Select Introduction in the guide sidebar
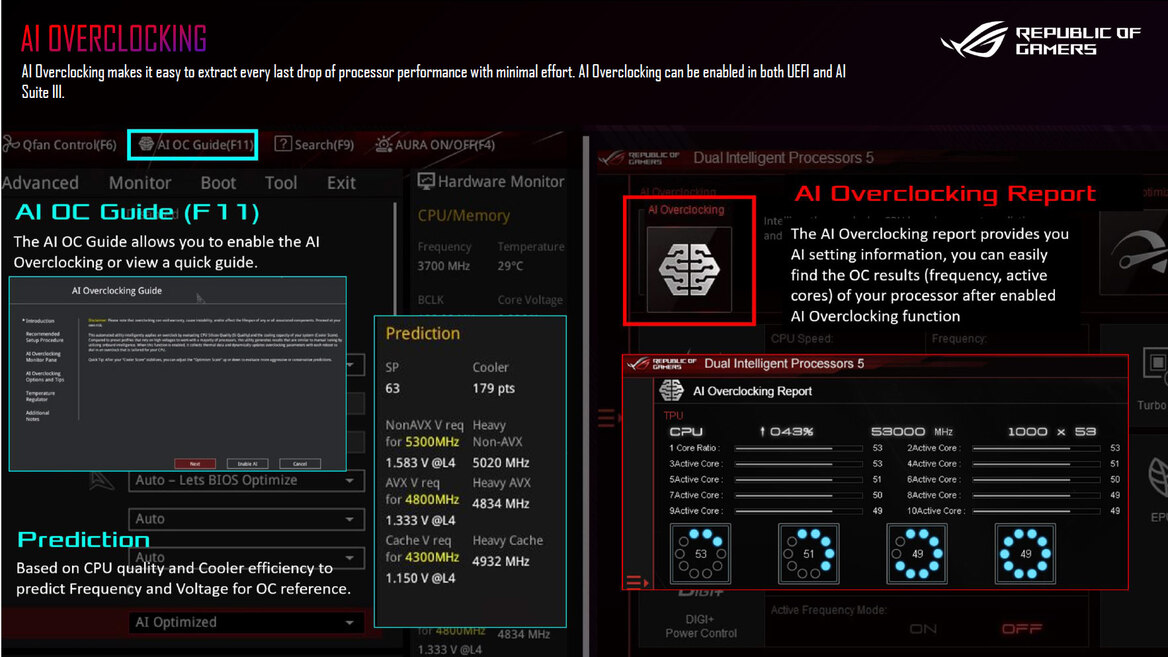Screen dimensions: 1168x657 pyautogui.click(x=39, y=320)
